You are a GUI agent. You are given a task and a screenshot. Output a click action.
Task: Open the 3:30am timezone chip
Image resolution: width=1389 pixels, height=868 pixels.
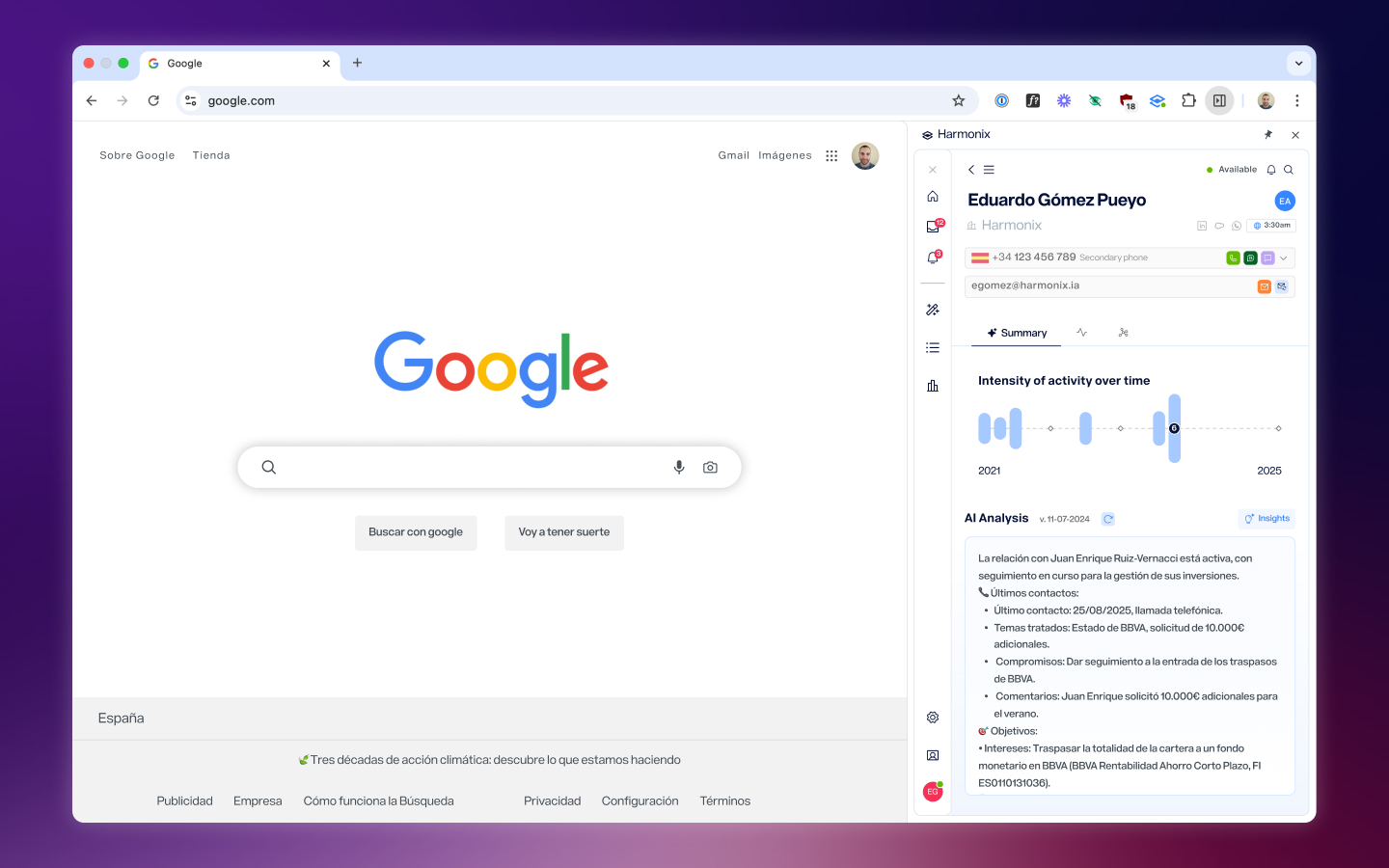1271,226
